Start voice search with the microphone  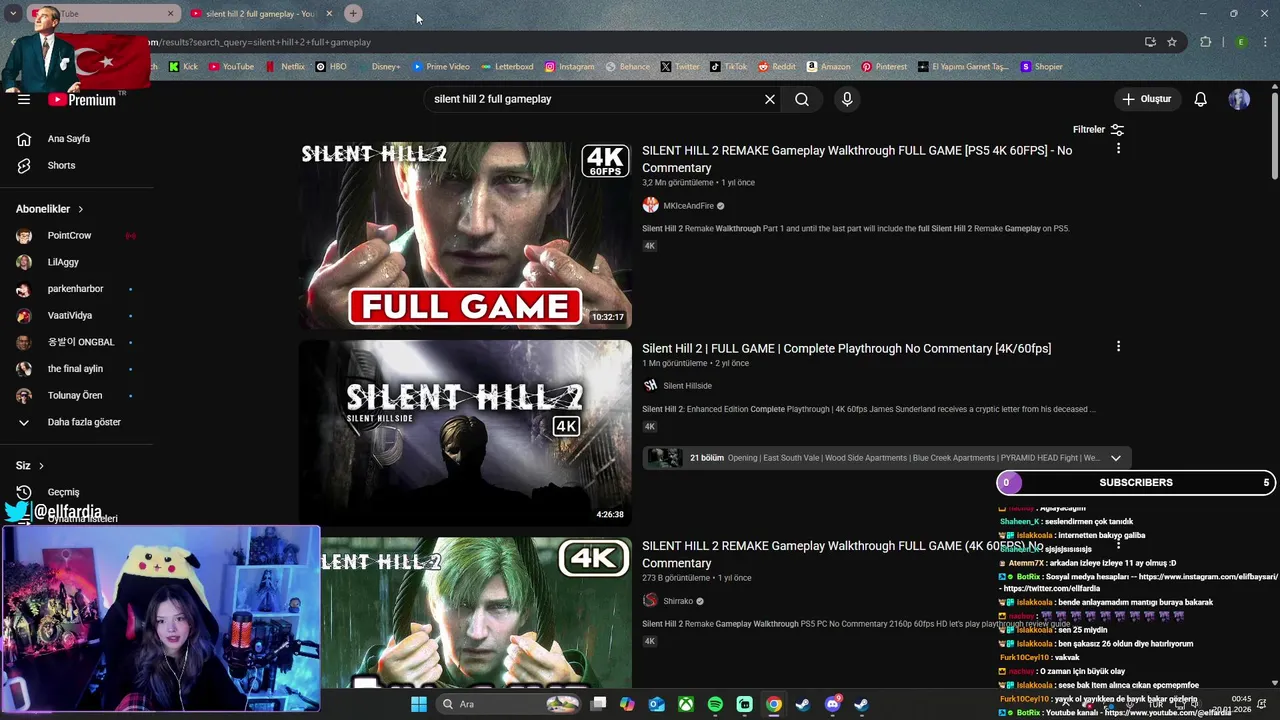(847, 99)
